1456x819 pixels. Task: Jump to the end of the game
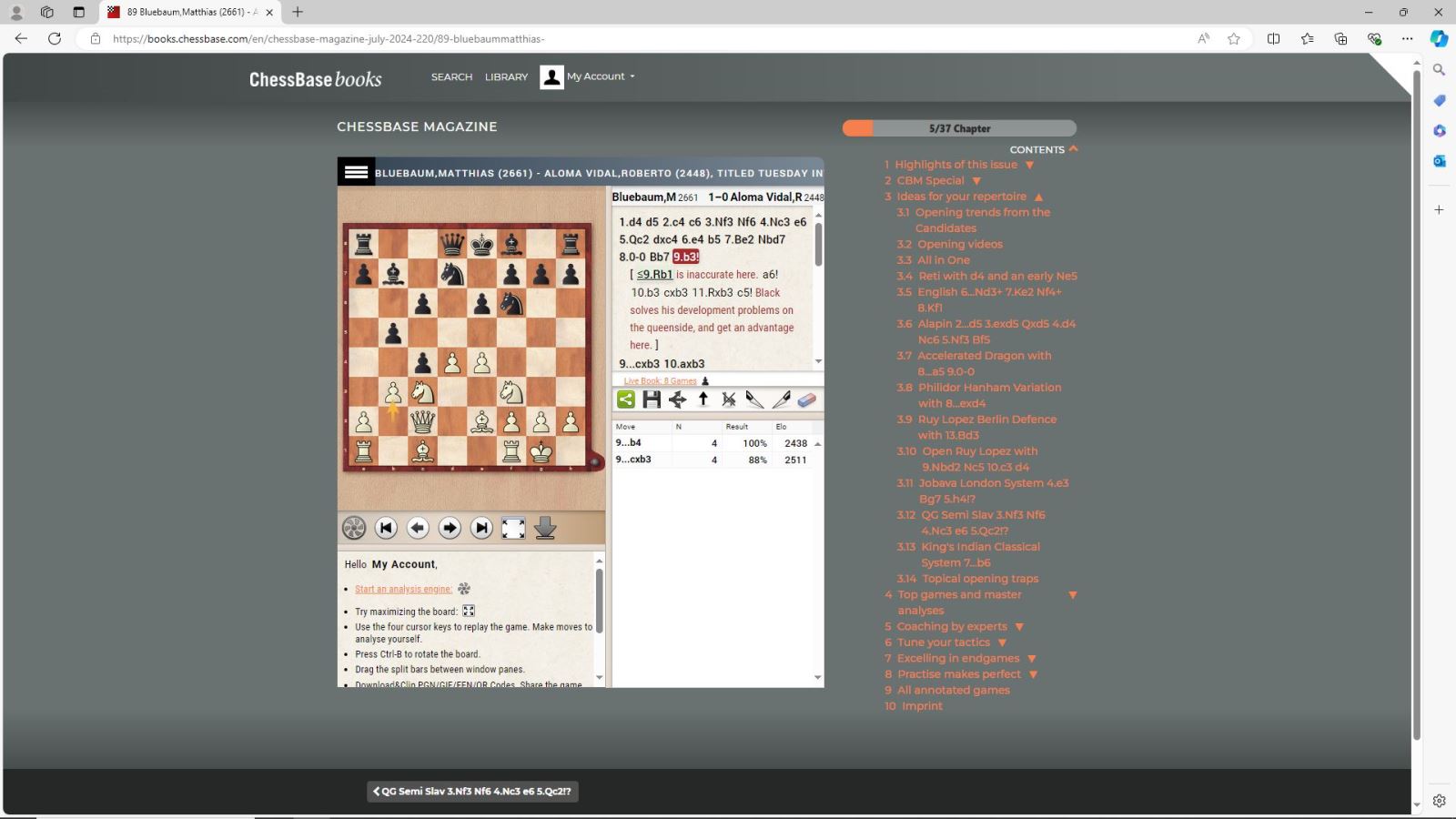coord(481,528)
